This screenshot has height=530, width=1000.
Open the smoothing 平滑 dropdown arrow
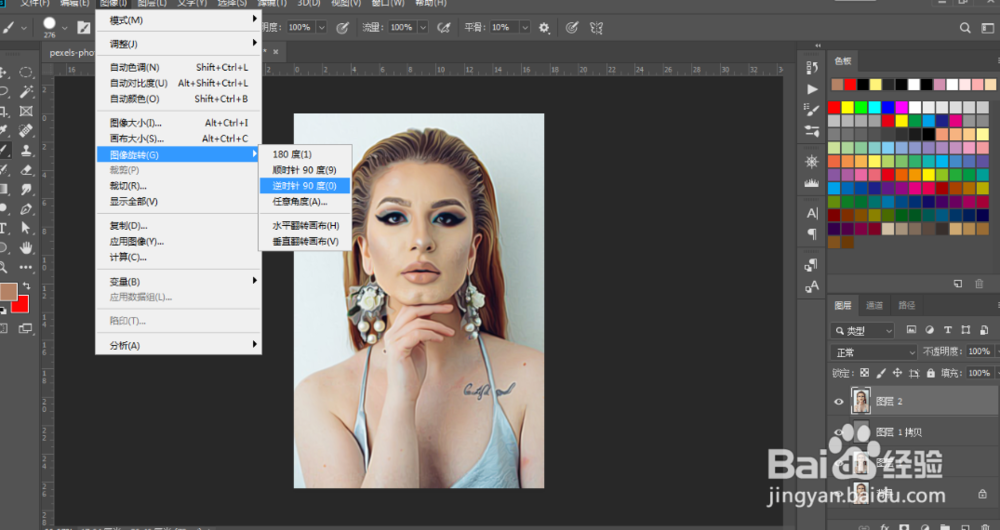pyautogui.click(x=525, y=27)
